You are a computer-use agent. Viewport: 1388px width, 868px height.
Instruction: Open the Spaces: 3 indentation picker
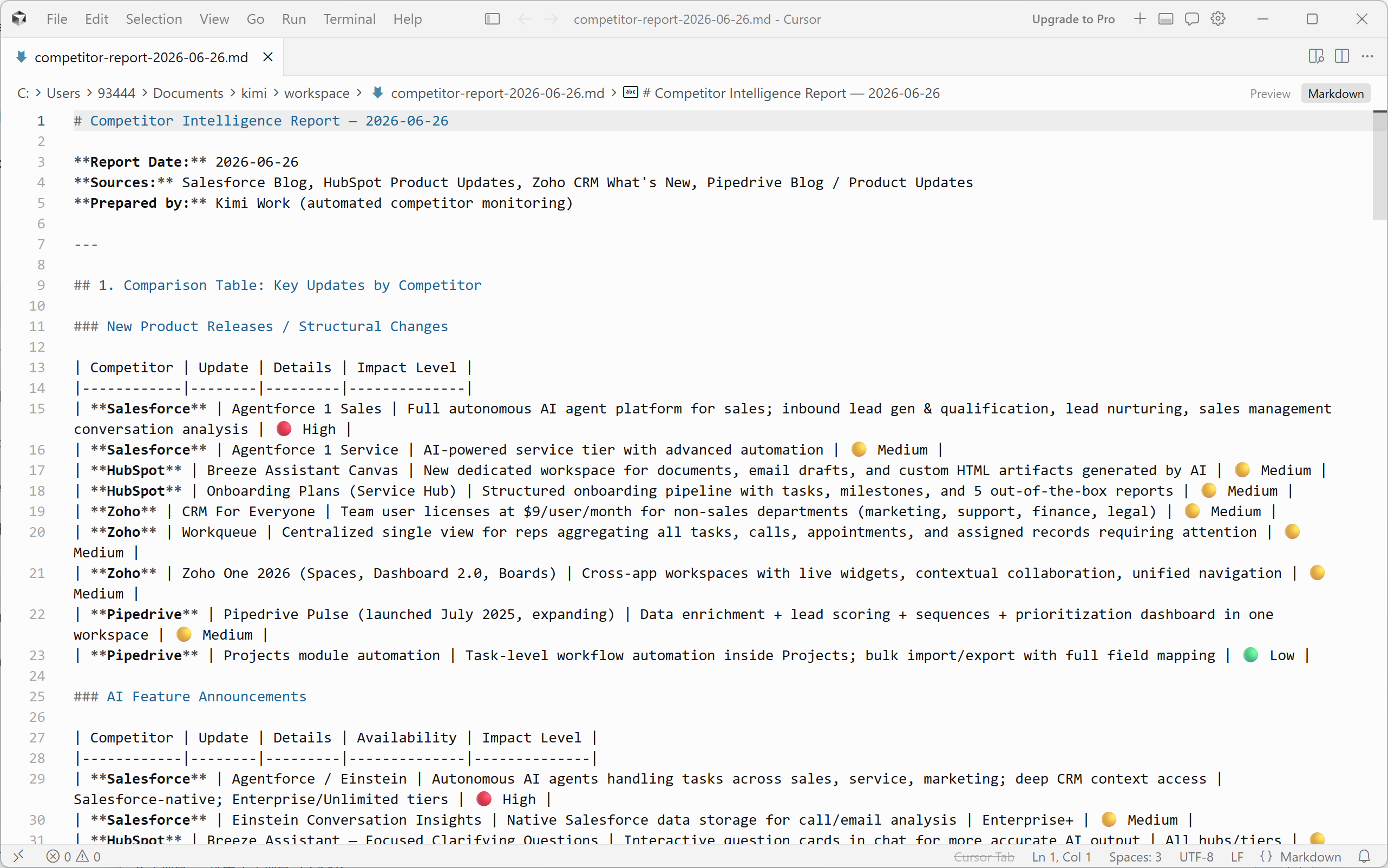(x=1135, y=857)
